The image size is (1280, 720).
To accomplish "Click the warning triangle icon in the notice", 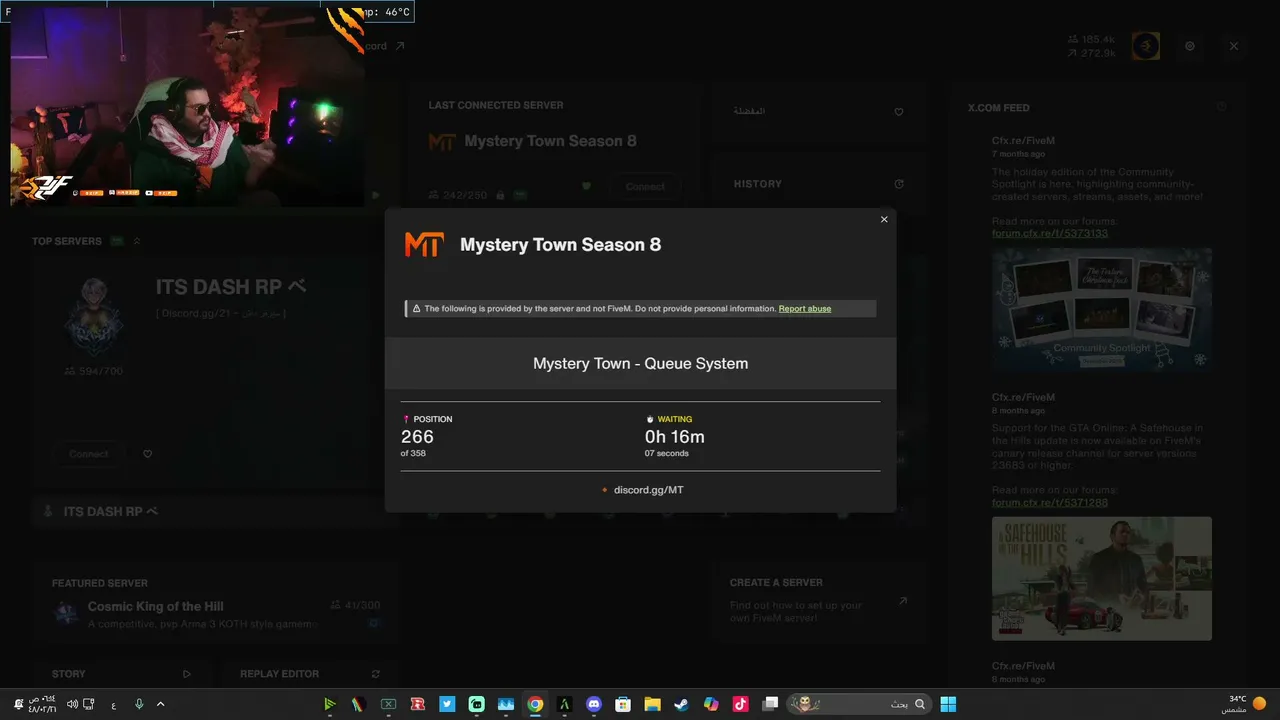I will point(415,309).
